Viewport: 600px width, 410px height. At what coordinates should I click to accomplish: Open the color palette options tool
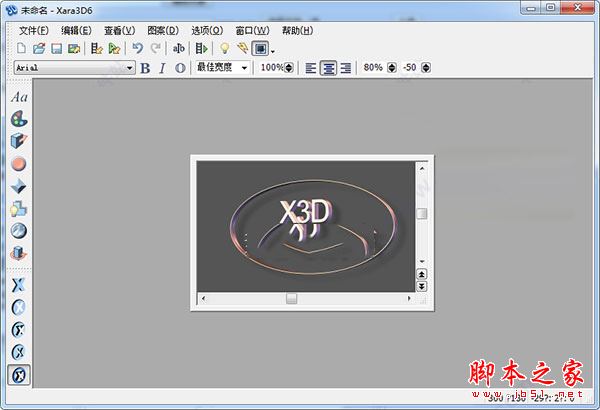tap(19, 119)
